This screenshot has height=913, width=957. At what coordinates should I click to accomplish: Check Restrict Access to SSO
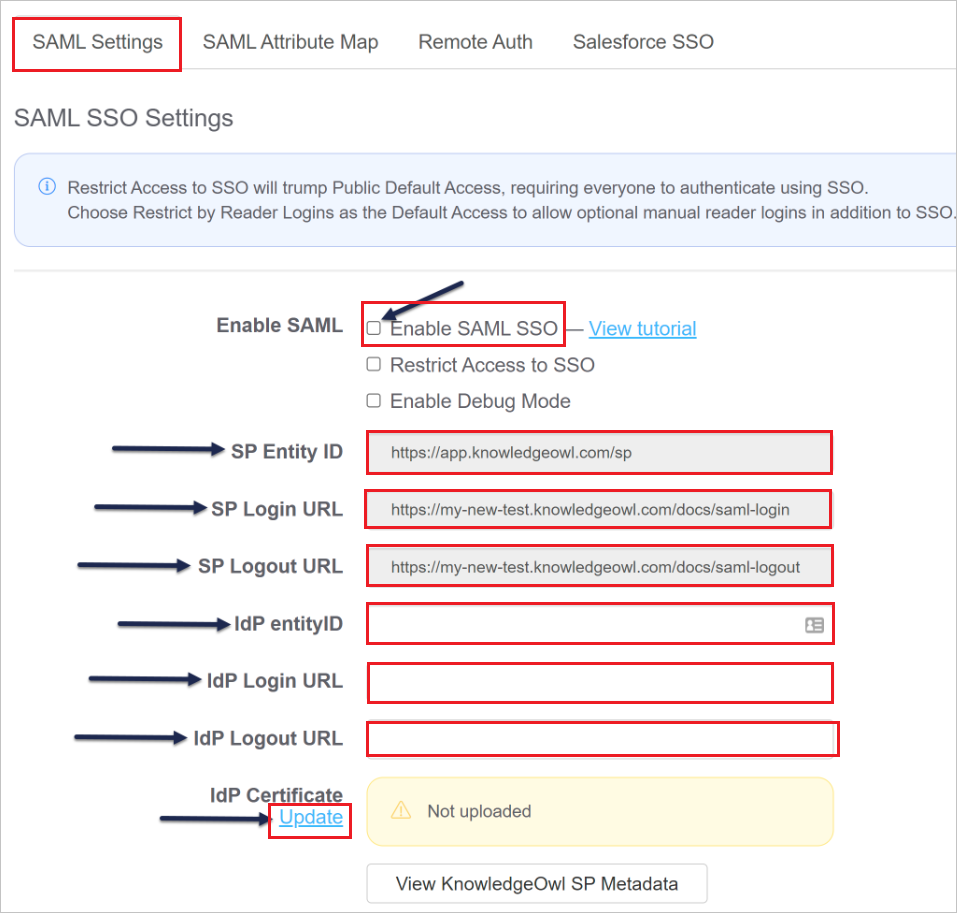tap(374, 364)
